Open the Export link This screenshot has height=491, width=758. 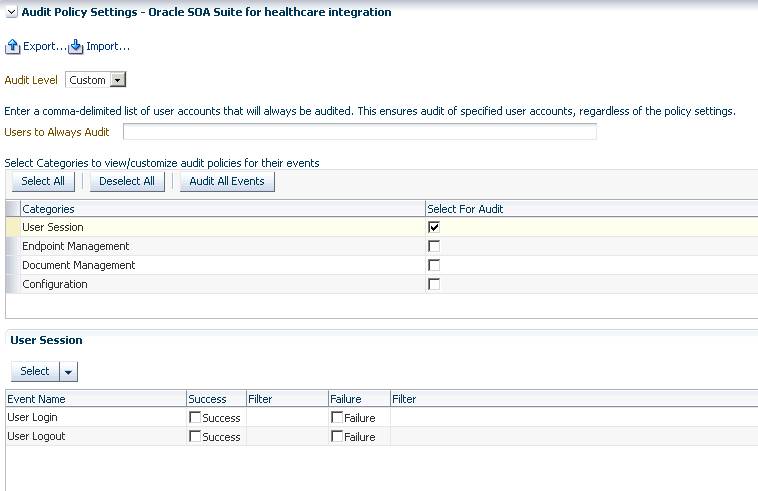(x=44, y=46)
